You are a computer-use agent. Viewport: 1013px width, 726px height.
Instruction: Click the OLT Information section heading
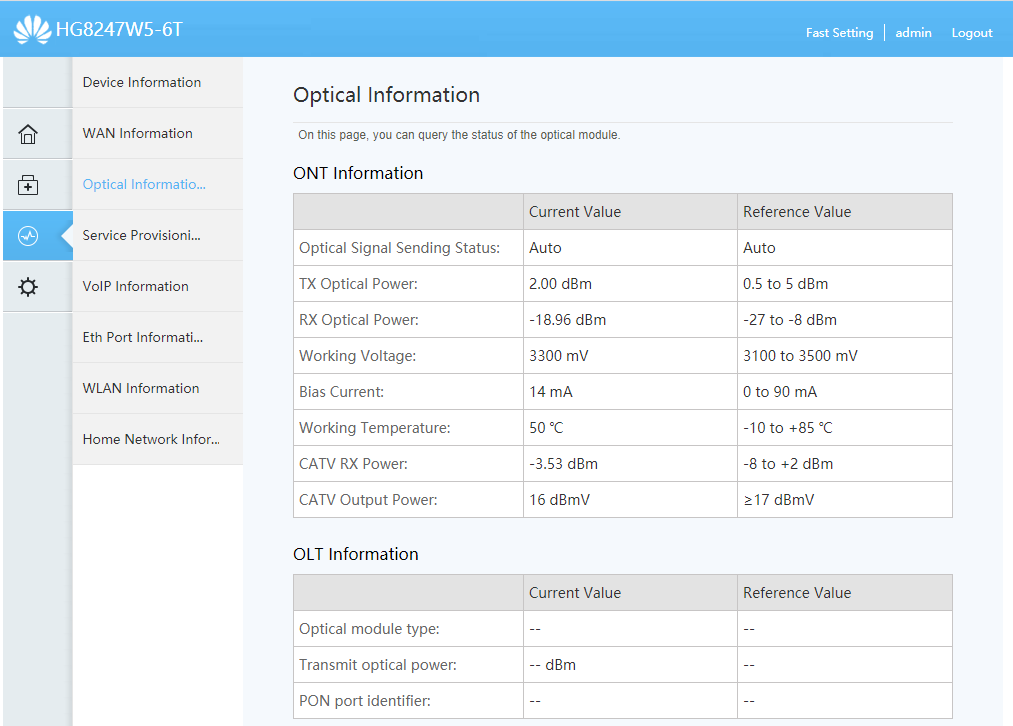click(x=355, y=554)
